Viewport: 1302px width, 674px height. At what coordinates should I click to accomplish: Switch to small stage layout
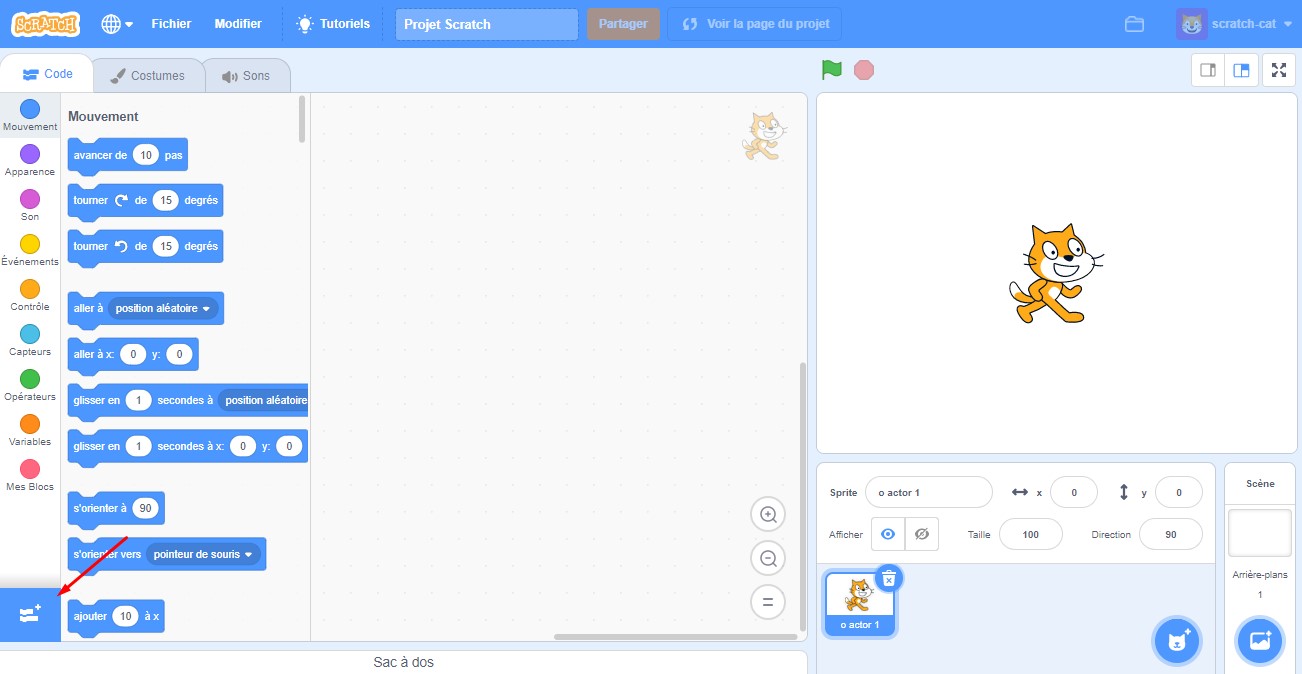(x=1208, y=70)
